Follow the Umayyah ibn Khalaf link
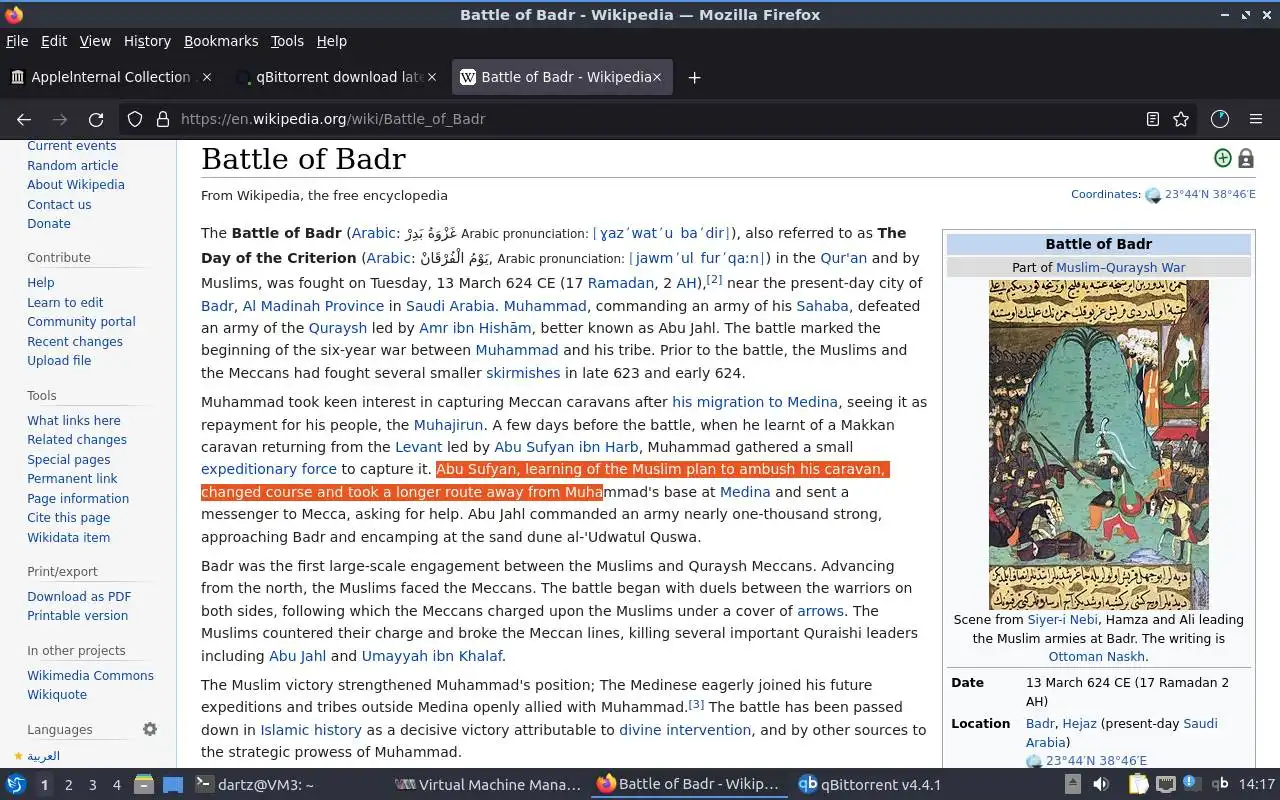 pyautogui.click(x=432, y=656)
